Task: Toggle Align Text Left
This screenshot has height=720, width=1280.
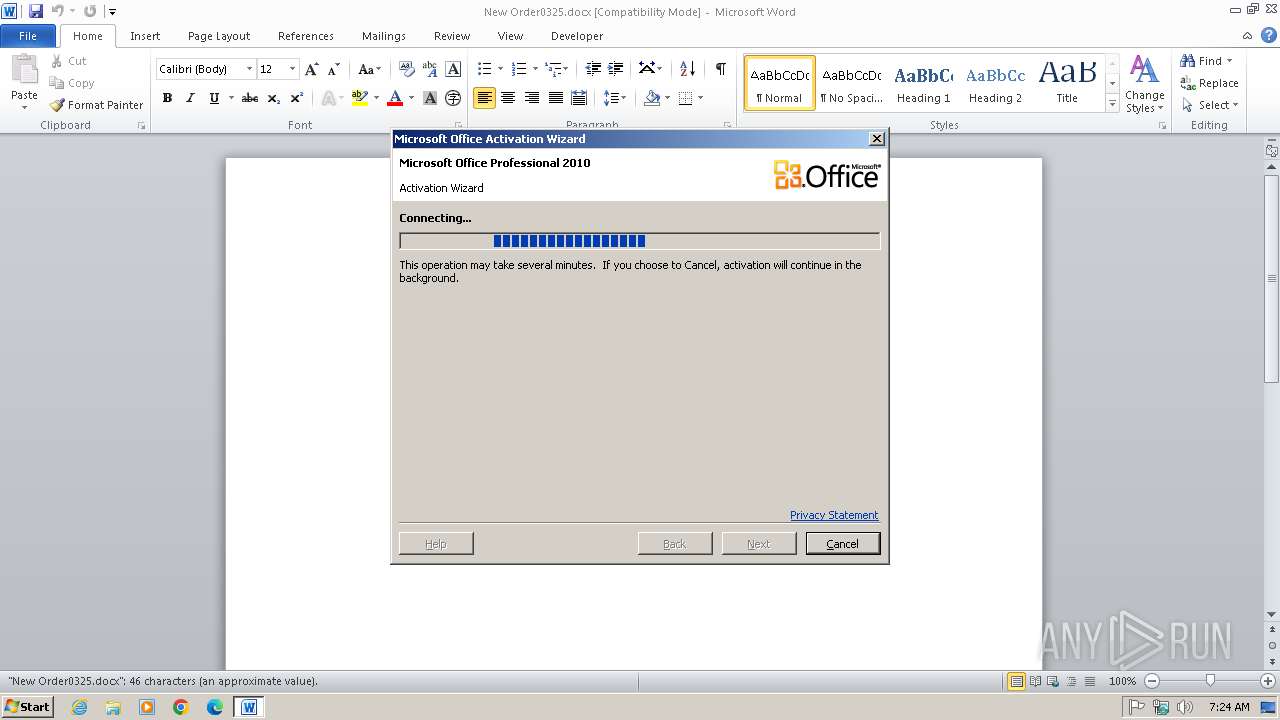Action: tap(485, 98)
